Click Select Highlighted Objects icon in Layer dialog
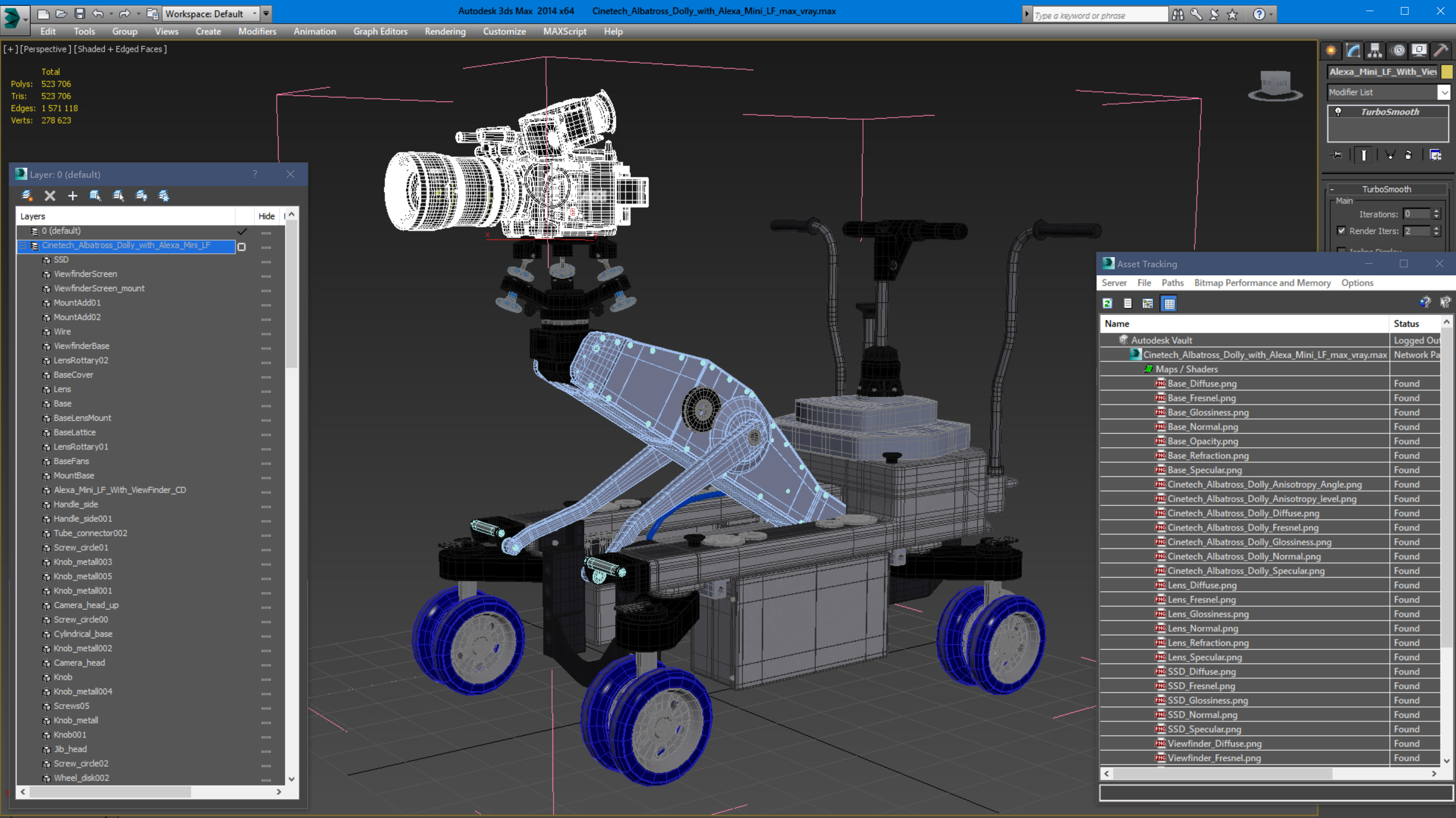The image size is (1456, 818). pyautogui.click(x=95, y=196)
